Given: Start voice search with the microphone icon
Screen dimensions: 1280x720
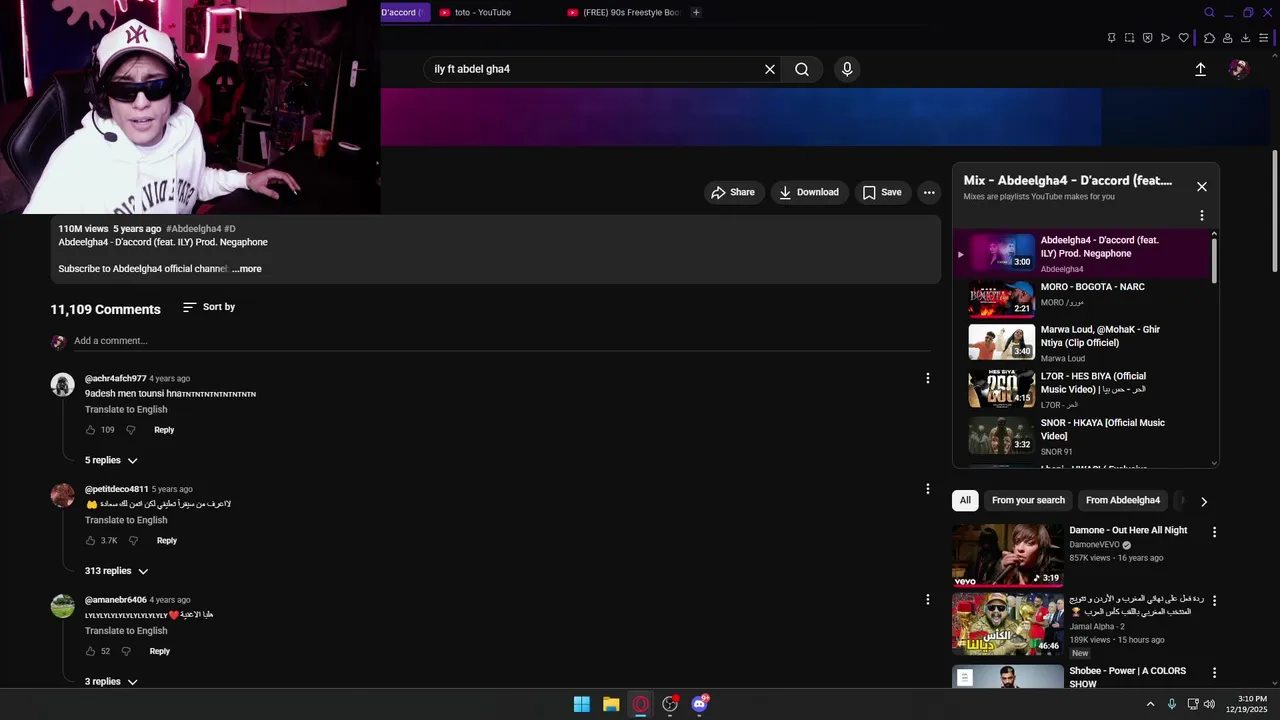Looking at the screenshot, I should tap(847, 69).
